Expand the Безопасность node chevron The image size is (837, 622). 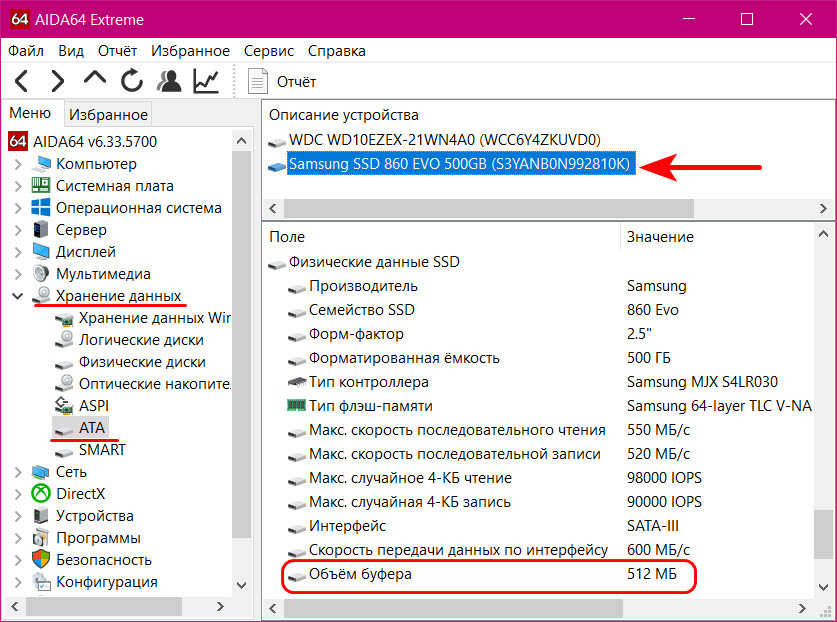18,560
